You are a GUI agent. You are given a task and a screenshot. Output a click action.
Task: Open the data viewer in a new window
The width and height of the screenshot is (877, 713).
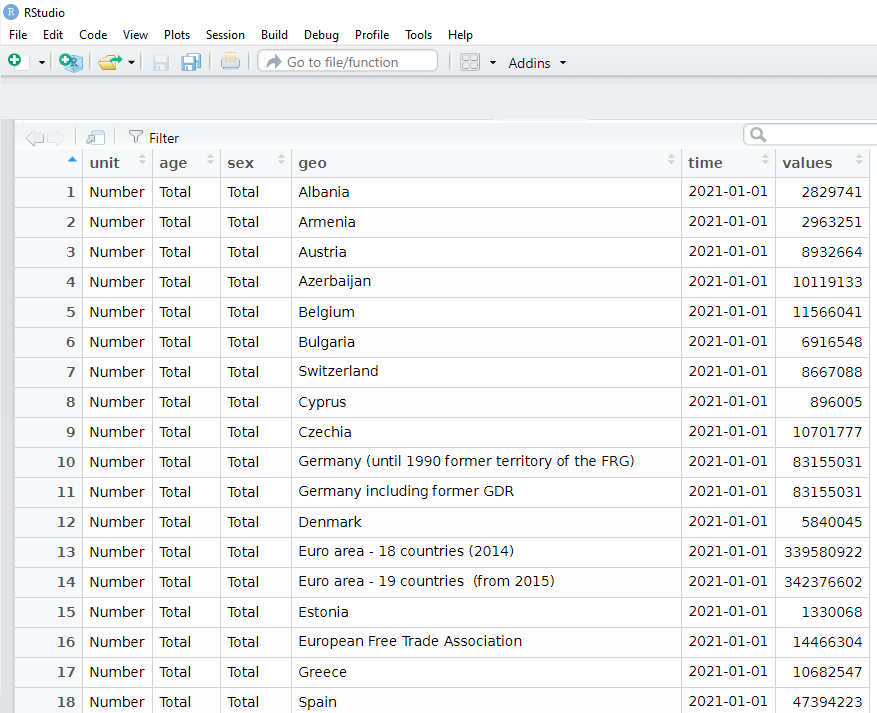[x=95, y=137]
